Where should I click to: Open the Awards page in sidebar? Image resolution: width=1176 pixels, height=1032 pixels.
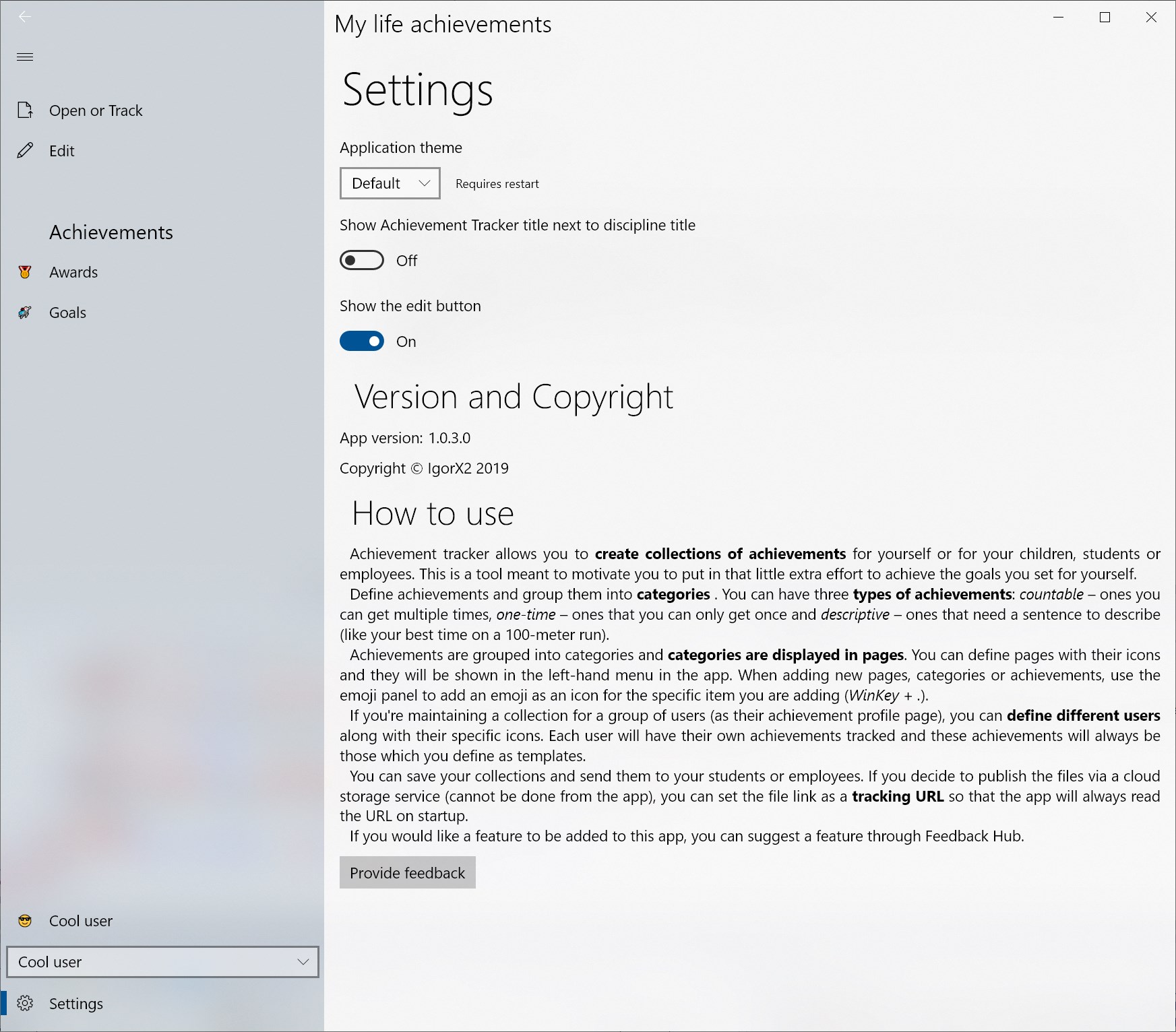(162, 272)
